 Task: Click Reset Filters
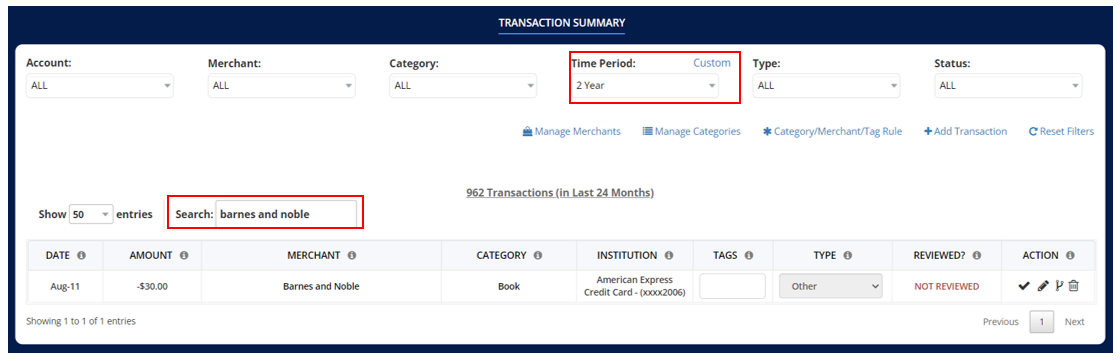[1061, 132]
